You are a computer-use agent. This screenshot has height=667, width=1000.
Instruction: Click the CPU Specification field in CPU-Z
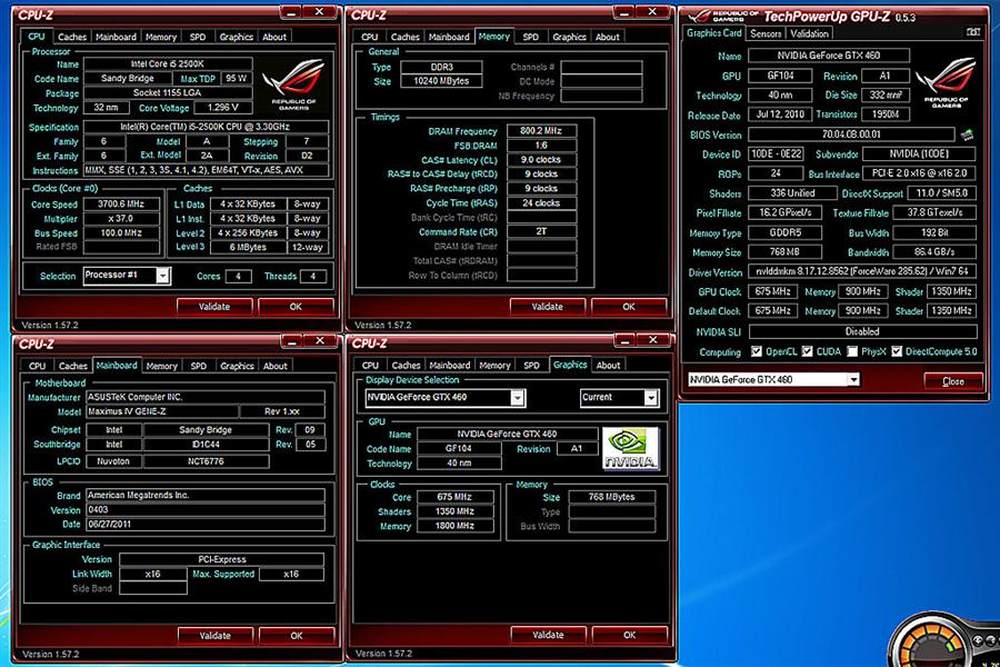click(206, 127)
